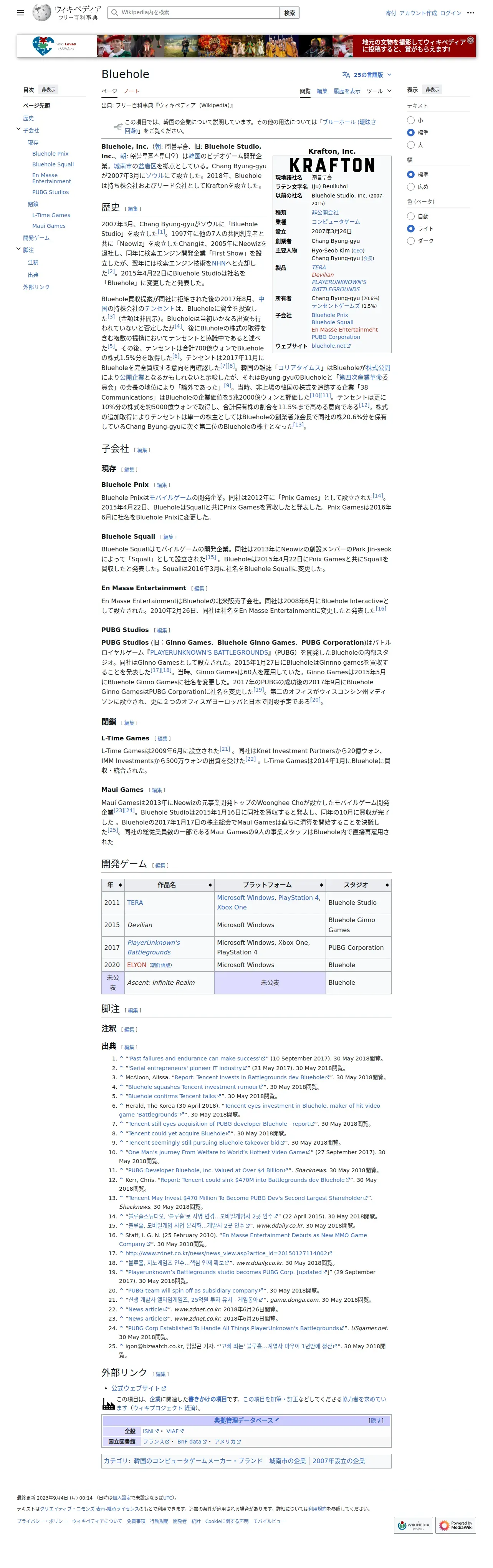The height and width of the screenshot is (1568, 493).
Task: Go to PUBG Studios in the contents
Action: coord(51,192)
